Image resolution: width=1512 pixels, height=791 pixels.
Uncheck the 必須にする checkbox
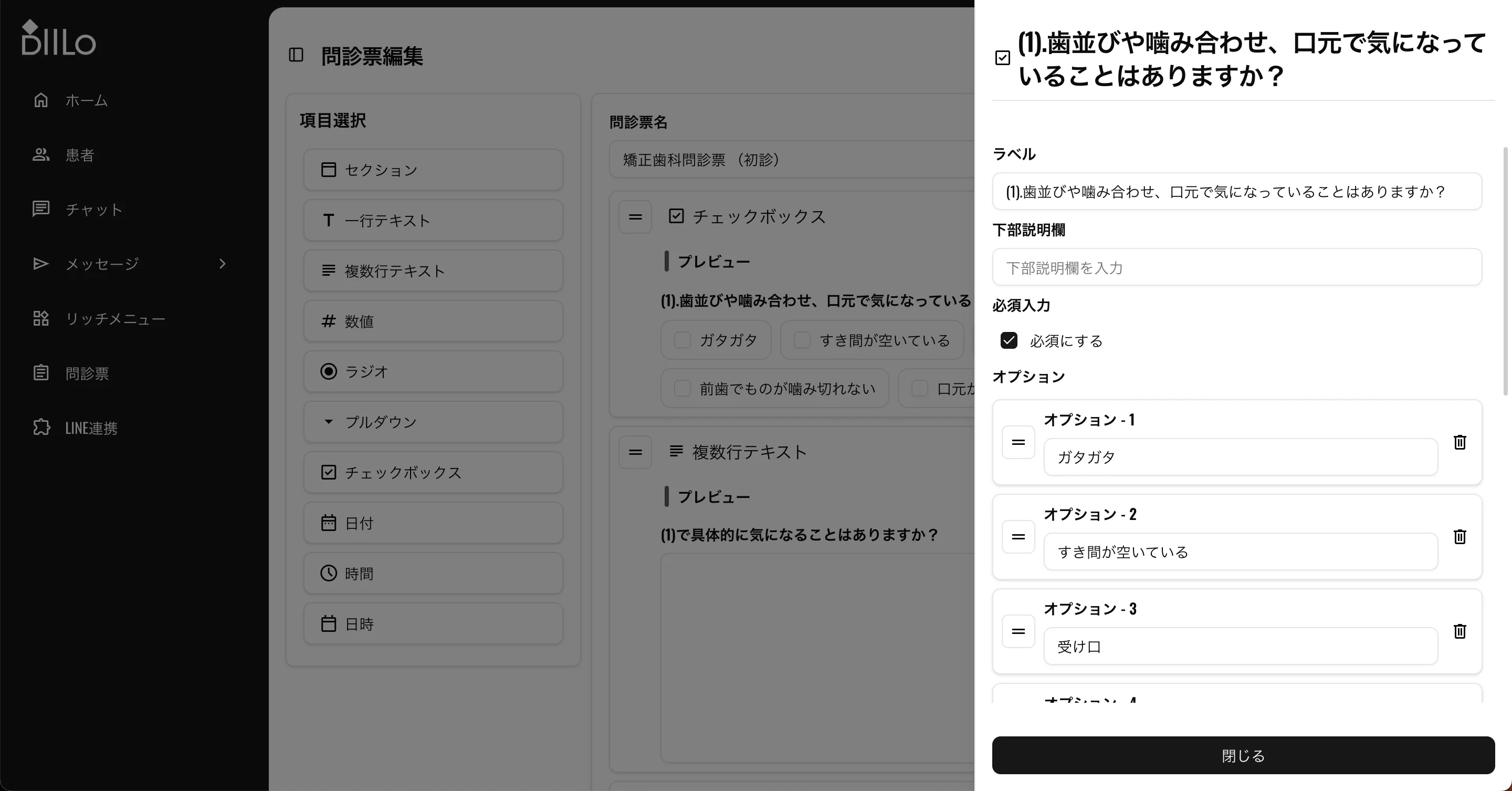1009,340
